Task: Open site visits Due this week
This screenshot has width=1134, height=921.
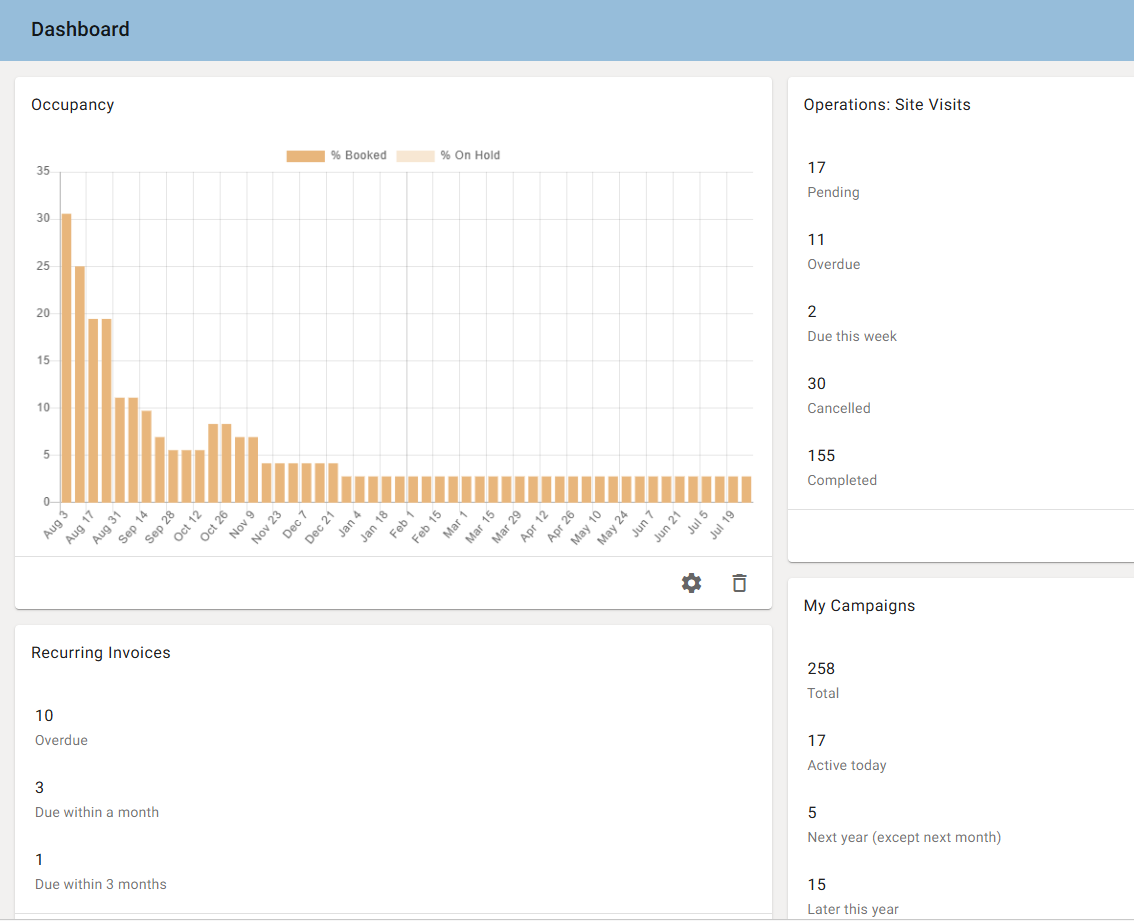Action: point(852,323)
